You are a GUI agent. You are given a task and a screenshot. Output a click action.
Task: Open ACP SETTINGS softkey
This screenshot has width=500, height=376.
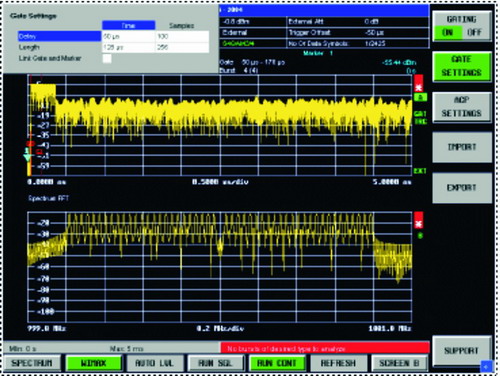462,107
